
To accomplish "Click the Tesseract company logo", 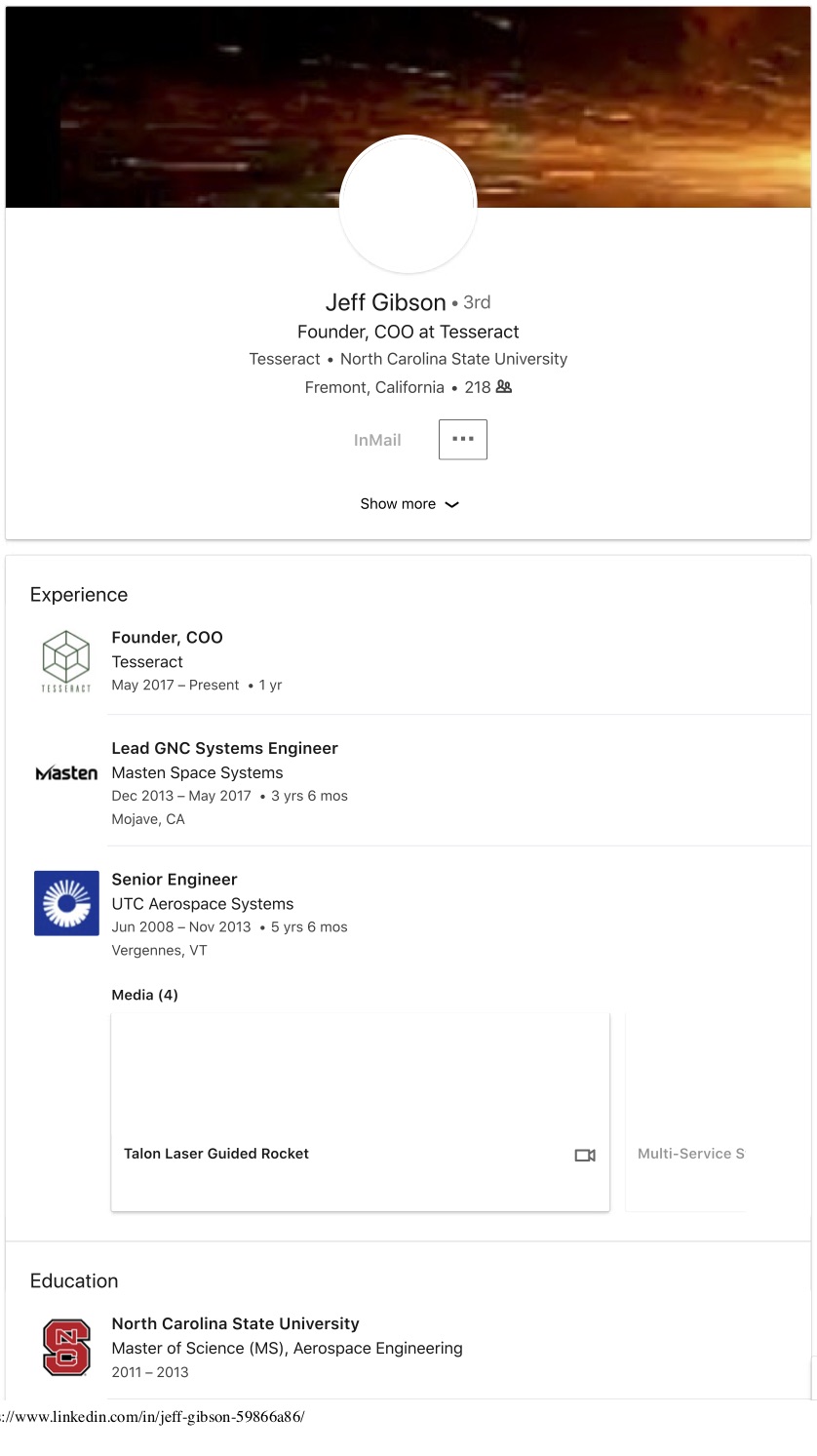I will (x=66, y=660).
